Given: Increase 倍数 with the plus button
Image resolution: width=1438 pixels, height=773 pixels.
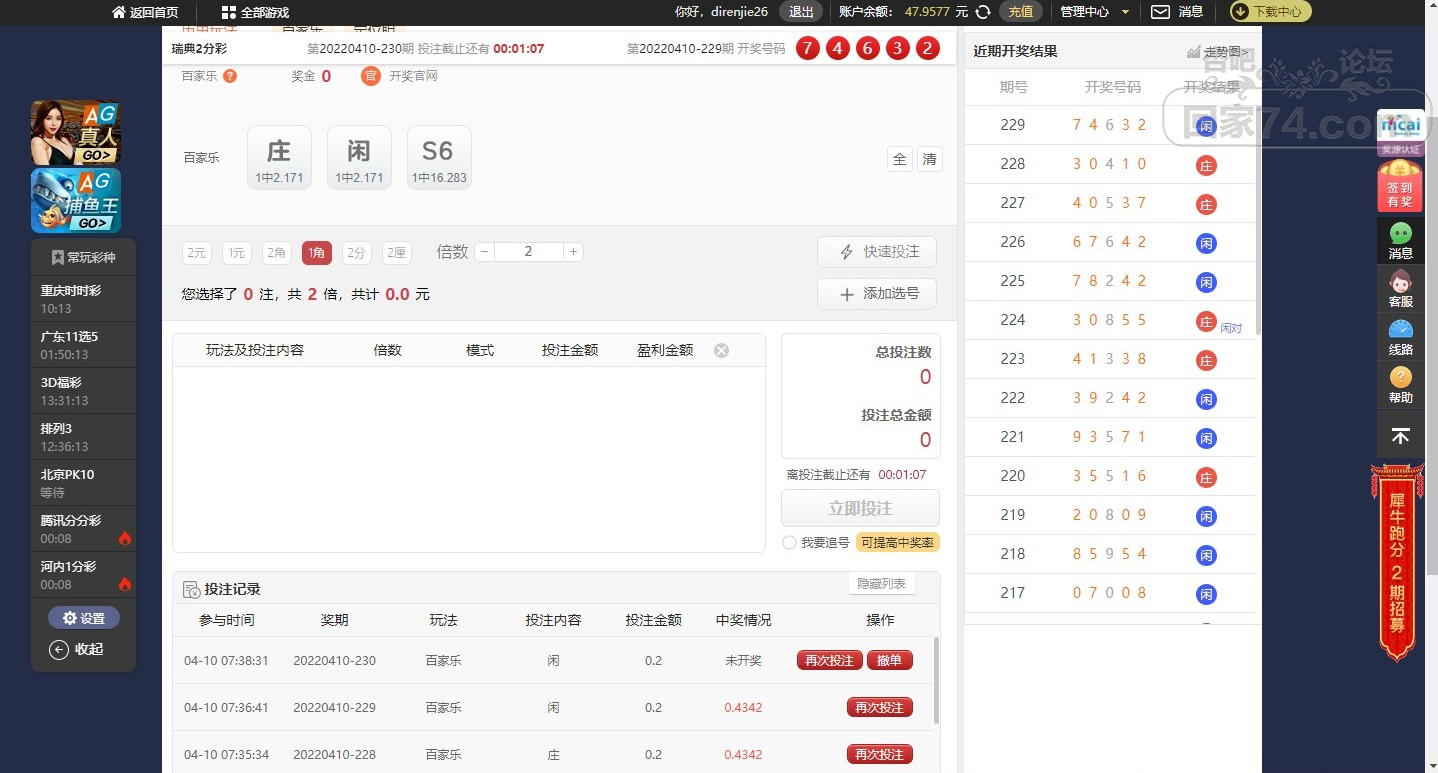Looking at the screenshot, I should point(574,252).
